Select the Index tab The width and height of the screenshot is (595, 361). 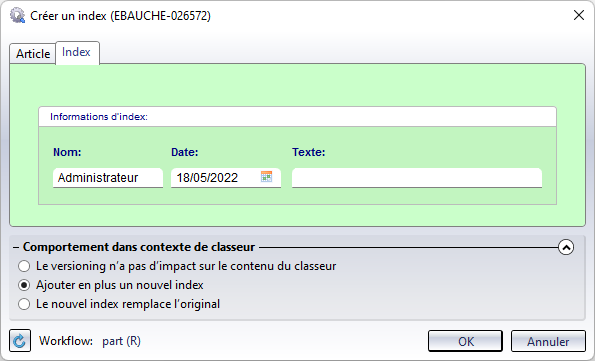tap(77, 52)
